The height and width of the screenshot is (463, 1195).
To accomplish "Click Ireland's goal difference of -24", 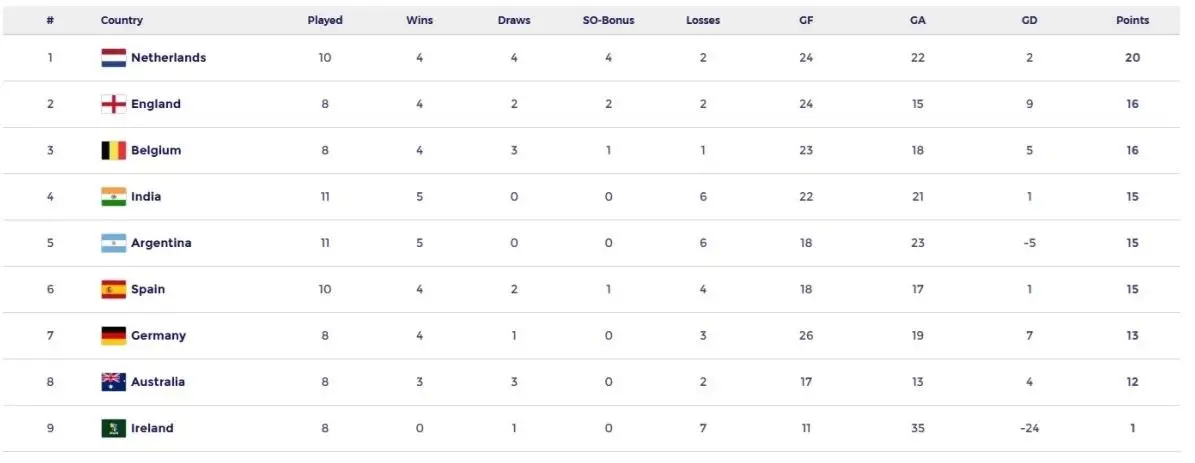I will click(x=1029, y=428).
